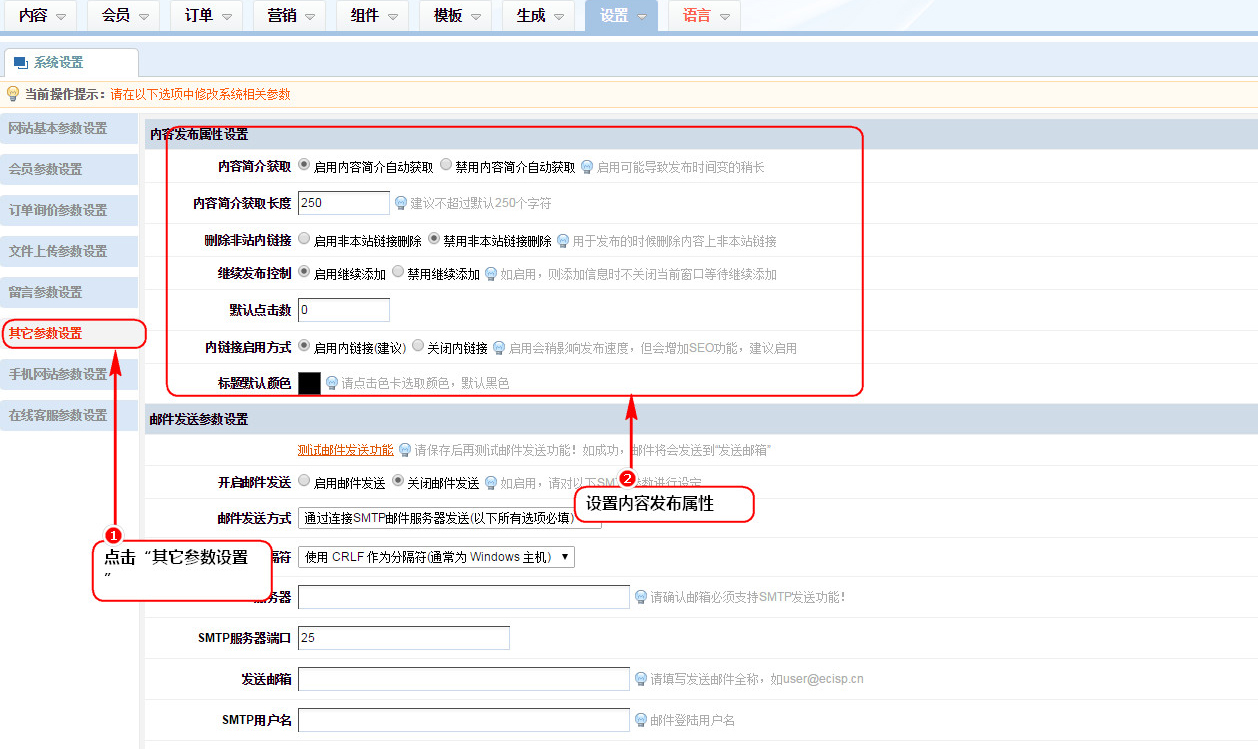Open the 营销 menu

click(x=288, y=16)
